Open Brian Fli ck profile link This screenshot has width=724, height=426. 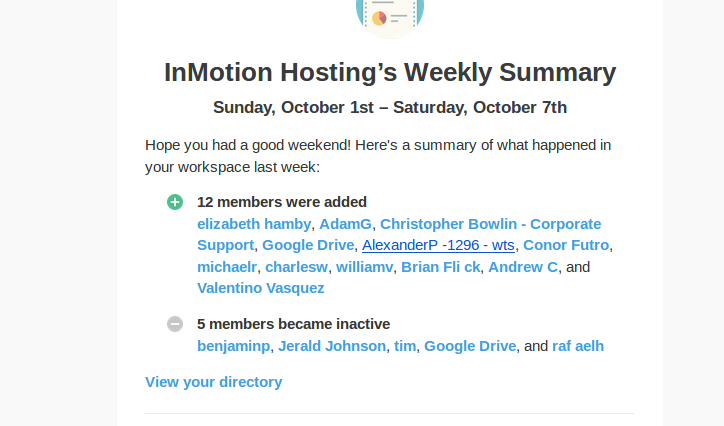point(440,267)
